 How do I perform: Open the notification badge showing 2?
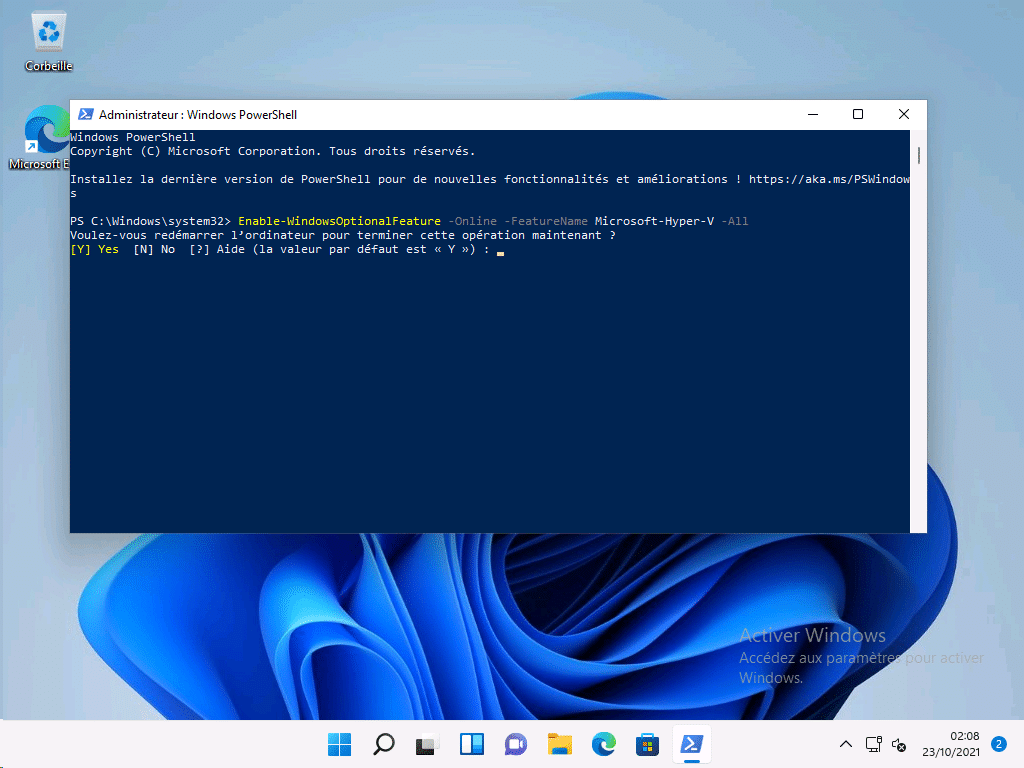coord(999,744)
